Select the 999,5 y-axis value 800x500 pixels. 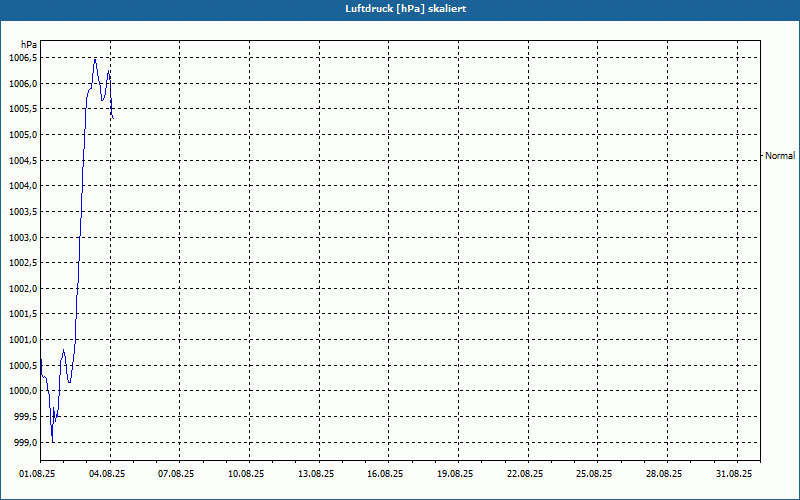(25, 416)
